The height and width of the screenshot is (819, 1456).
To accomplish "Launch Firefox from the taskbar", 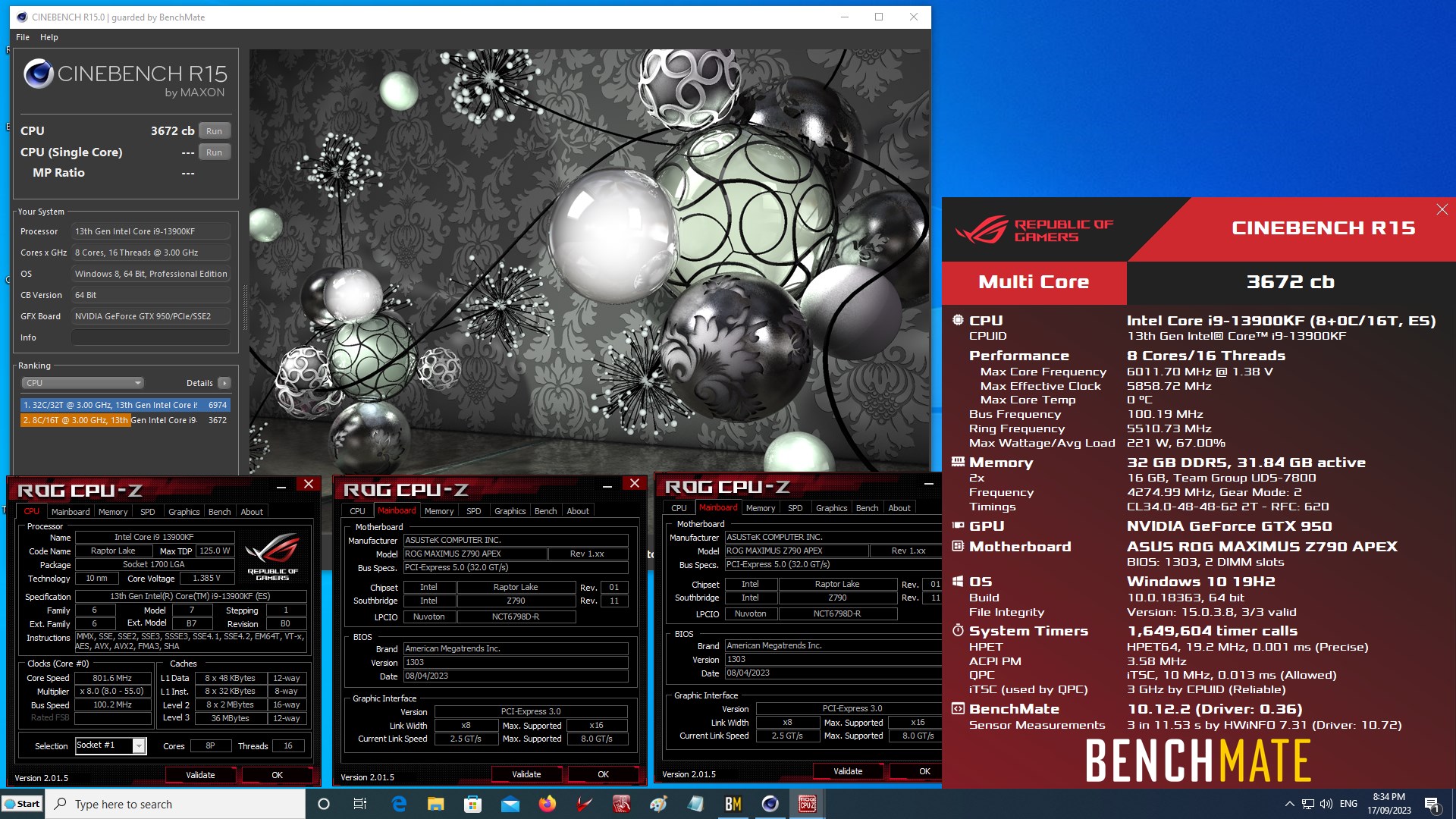I will pos(547,804).
